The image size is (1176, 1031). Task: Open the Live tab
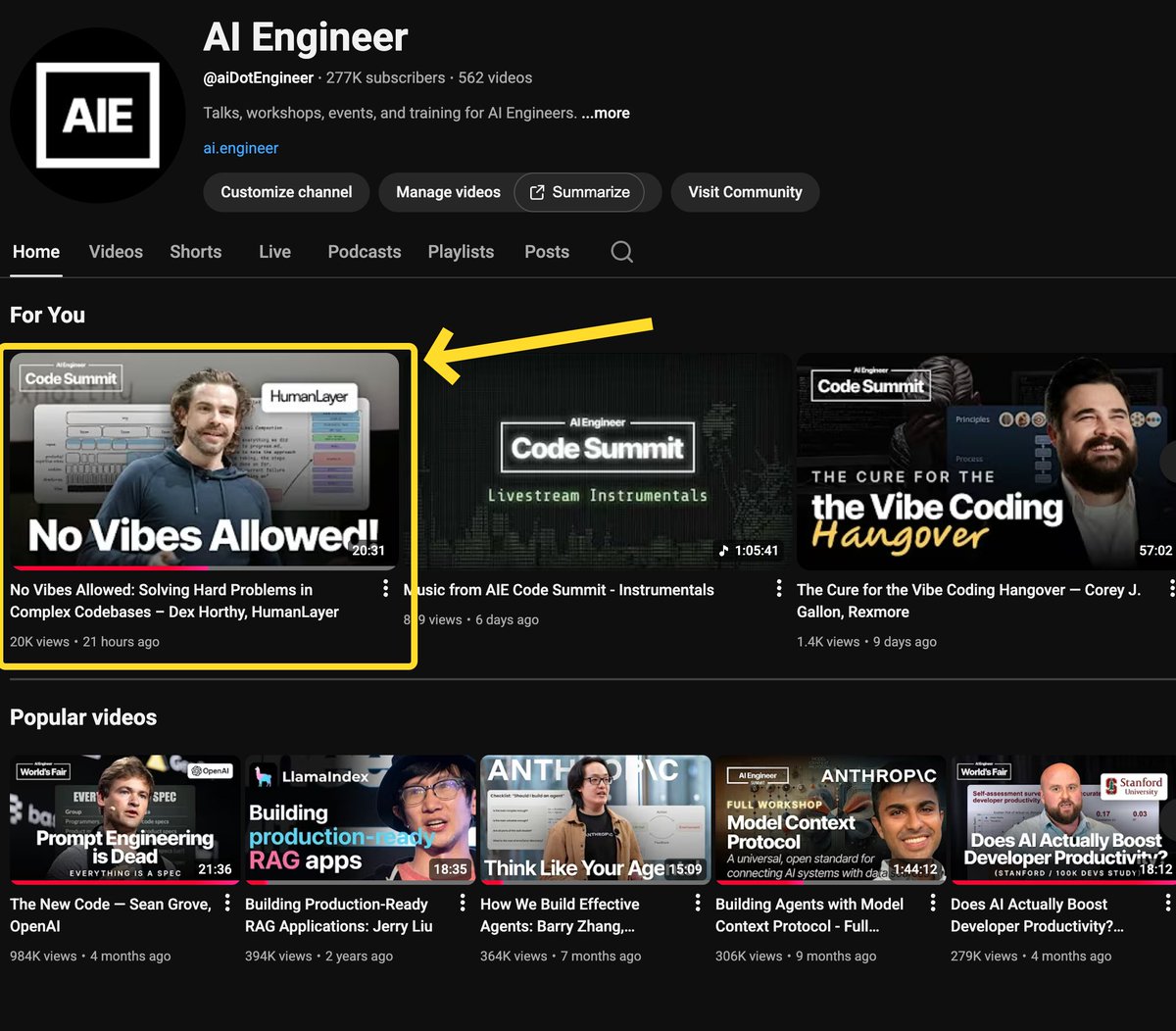[x=275, y=252]
